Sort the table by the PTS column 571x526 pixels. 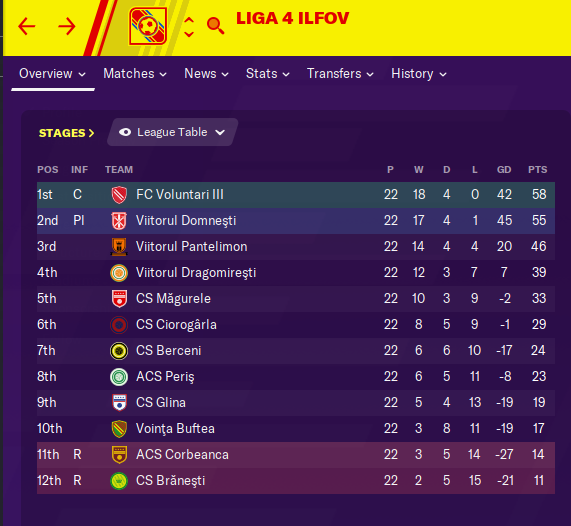[537, 169]
